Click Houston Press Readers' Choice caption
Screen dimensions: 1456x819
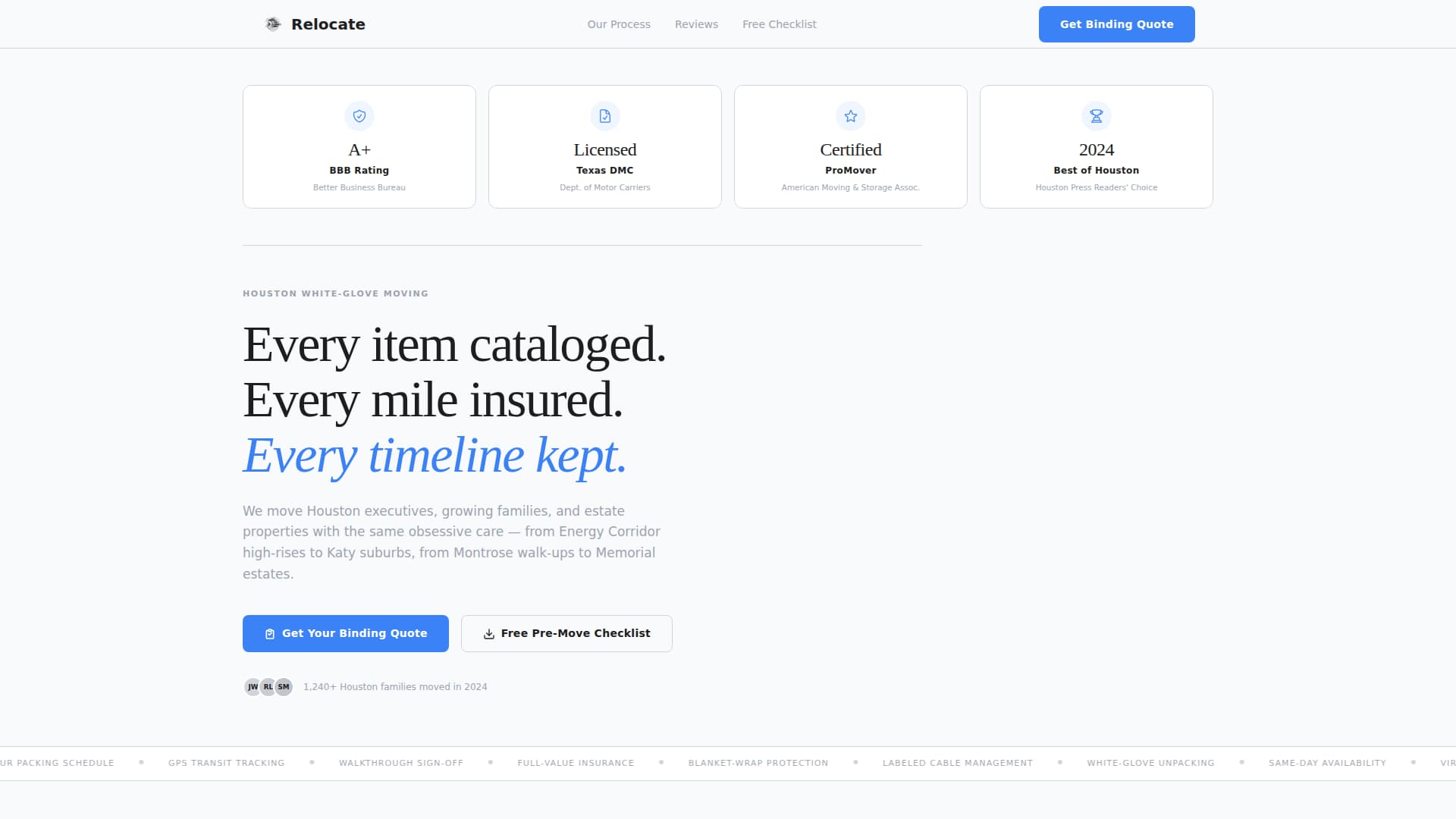(x=1097, y=187)
